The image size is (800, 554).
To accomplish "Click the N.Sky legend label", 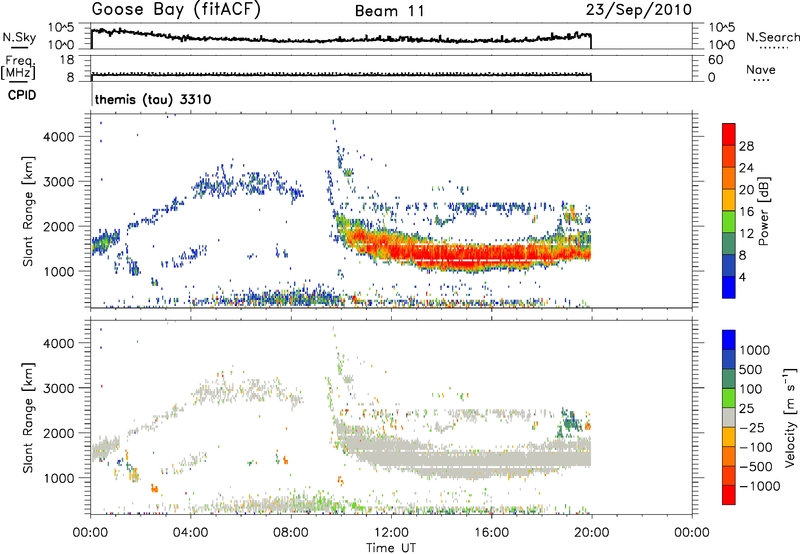I will point(19,37).
